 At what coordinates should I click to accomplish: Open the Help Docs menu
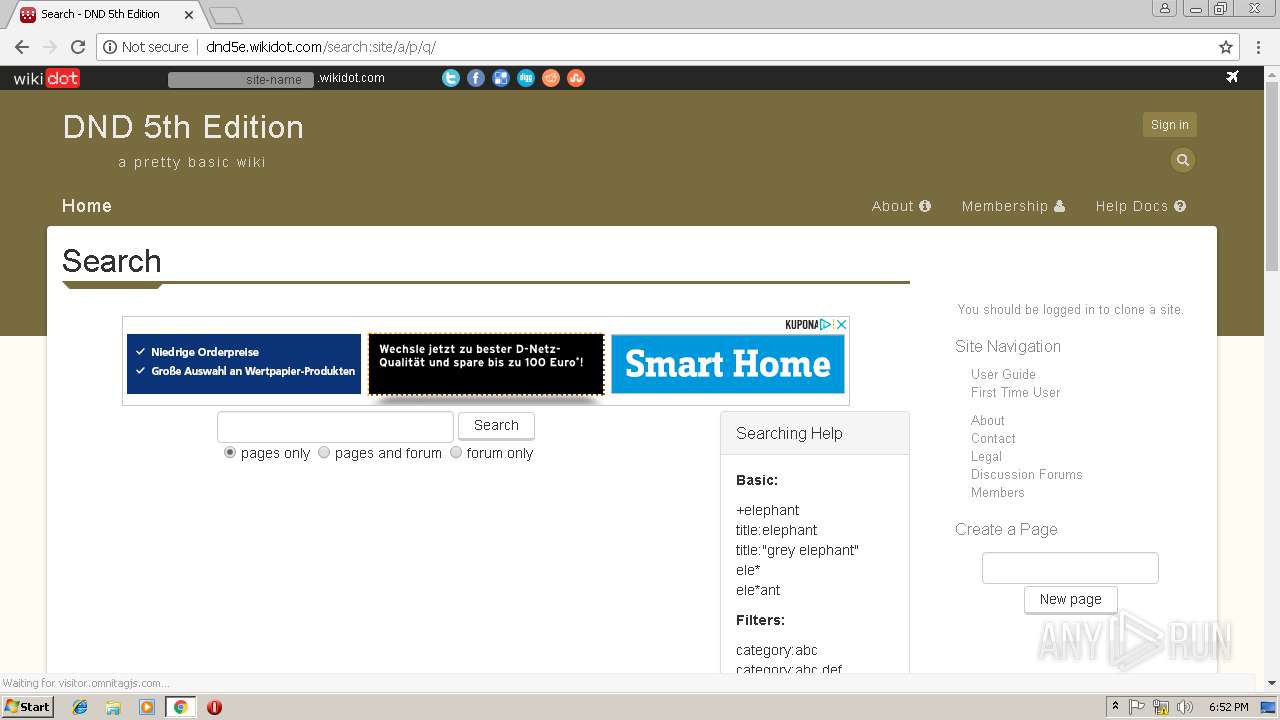[1140, 206]
